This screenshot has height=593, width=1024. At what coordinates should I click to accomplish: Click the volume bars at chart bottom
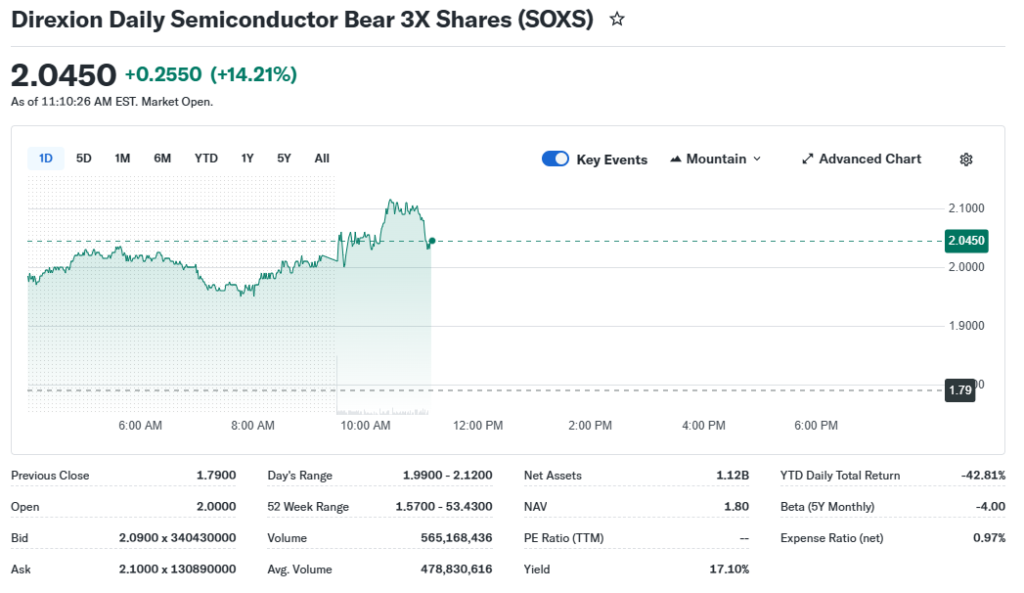click(x=385, y=410)
